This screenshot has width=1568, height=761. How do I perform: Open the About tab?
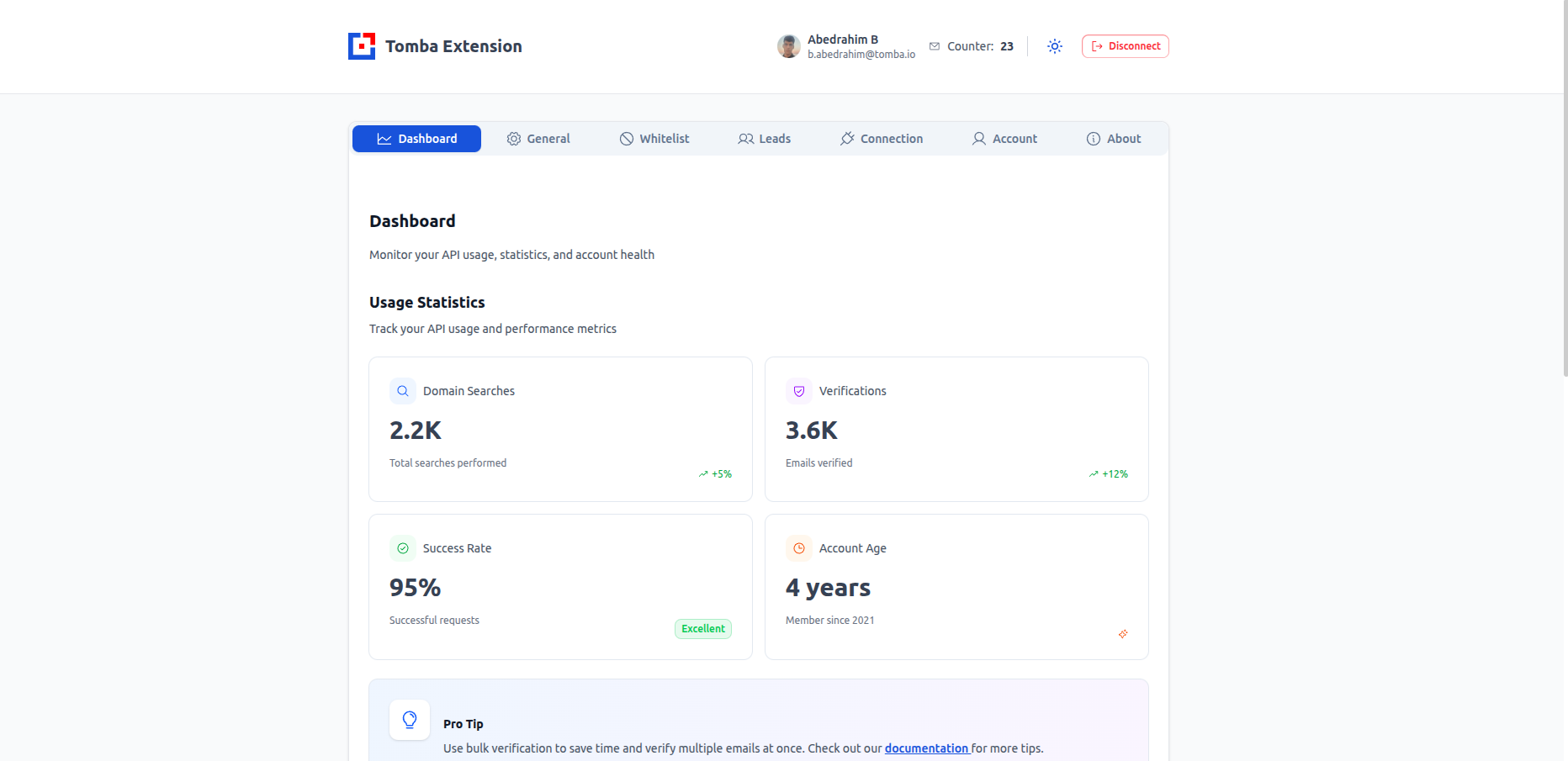1114,139
